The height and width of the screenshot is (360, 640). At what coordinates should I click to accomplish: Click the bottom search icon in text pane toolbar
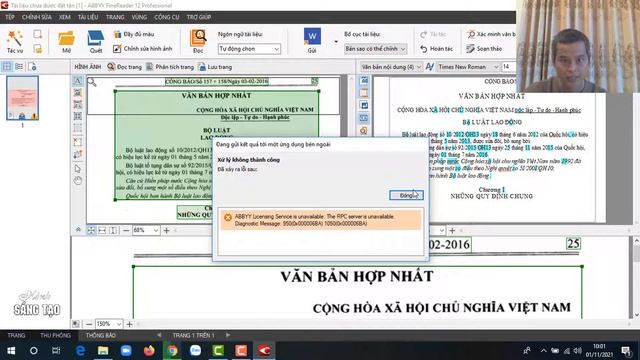tap(364, 131)
